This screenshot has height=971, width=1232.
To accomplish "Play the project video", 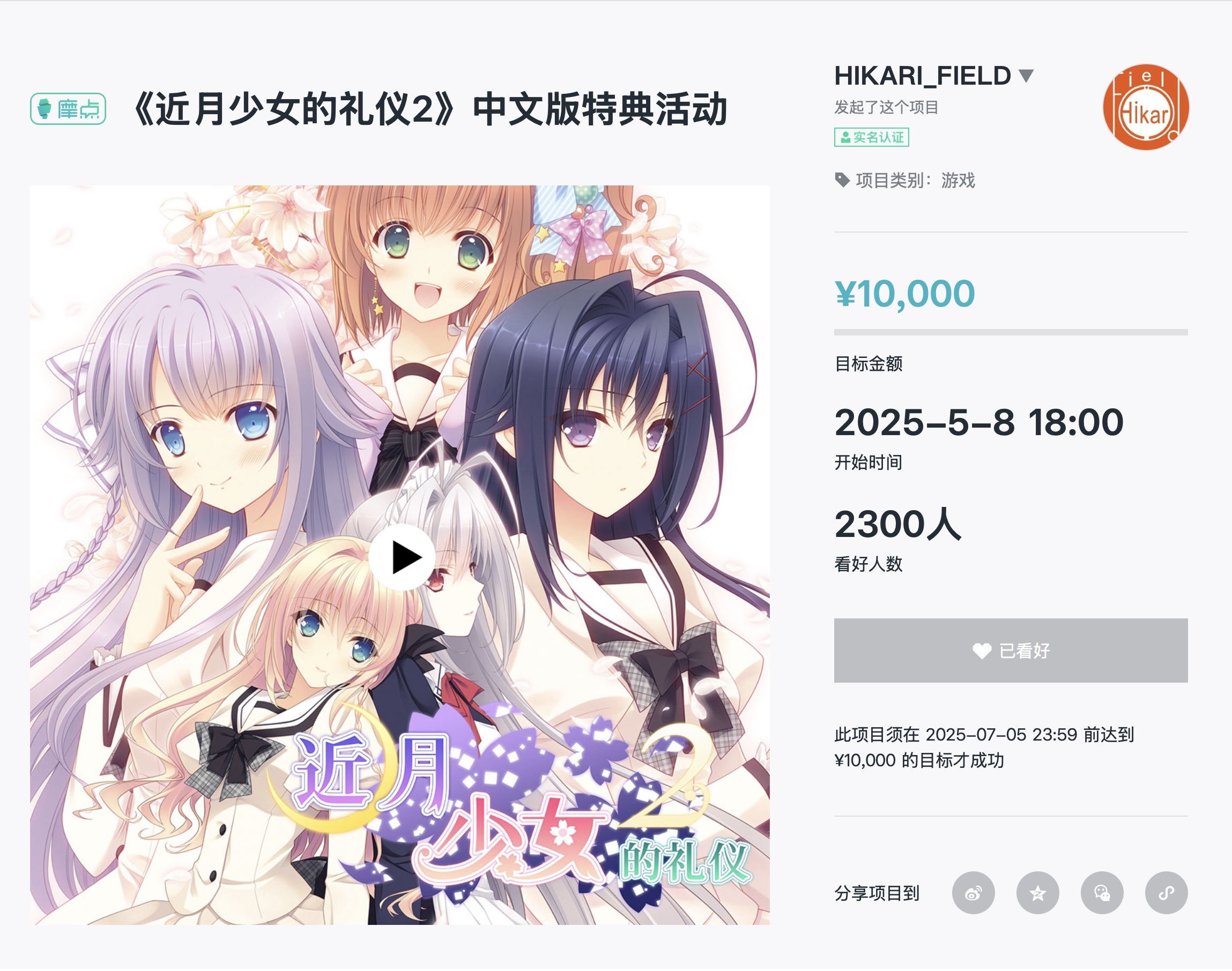I will point(402,558).
